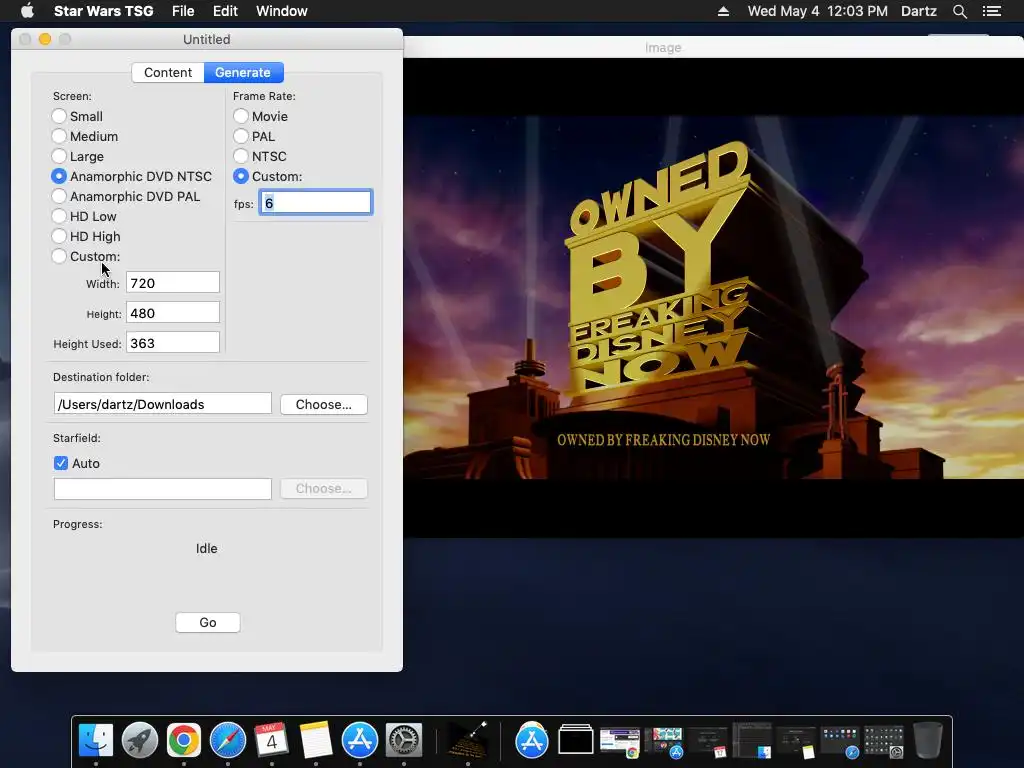1024x768 pixels.
Task: Open Spotlight search magnifier
Action: (959, 11)
